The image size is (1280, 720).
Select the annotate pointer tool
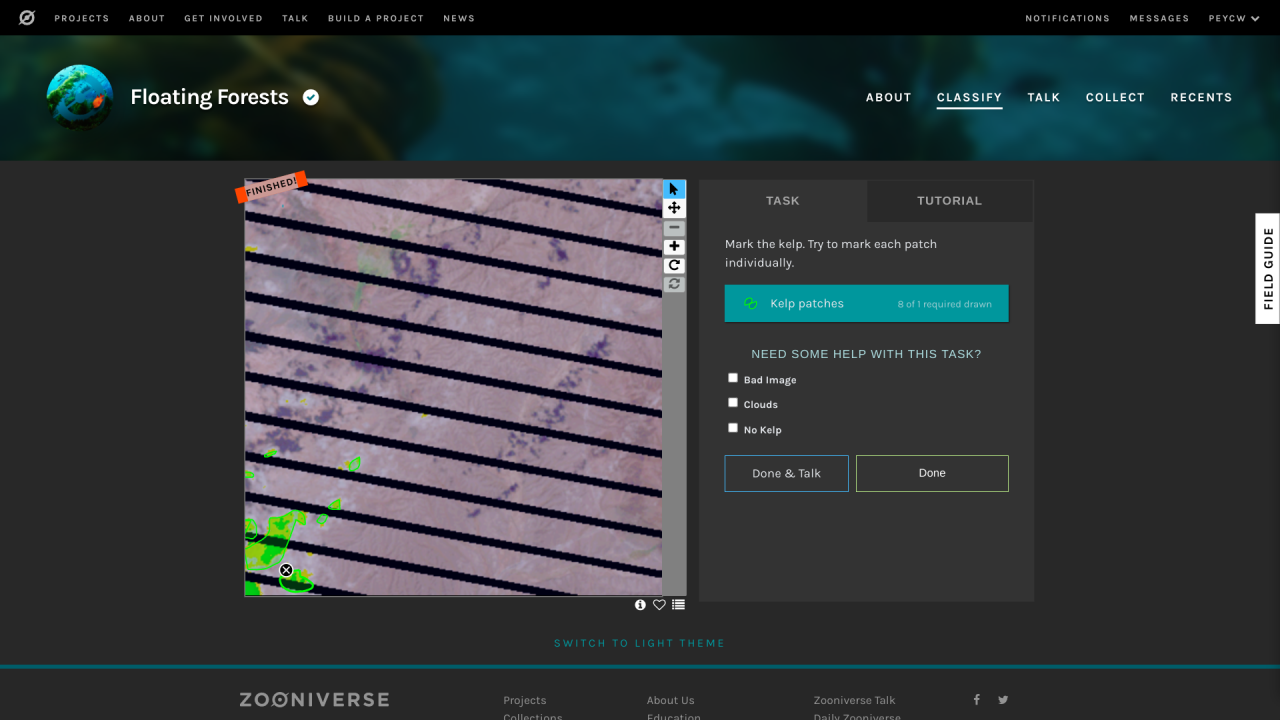674,189
